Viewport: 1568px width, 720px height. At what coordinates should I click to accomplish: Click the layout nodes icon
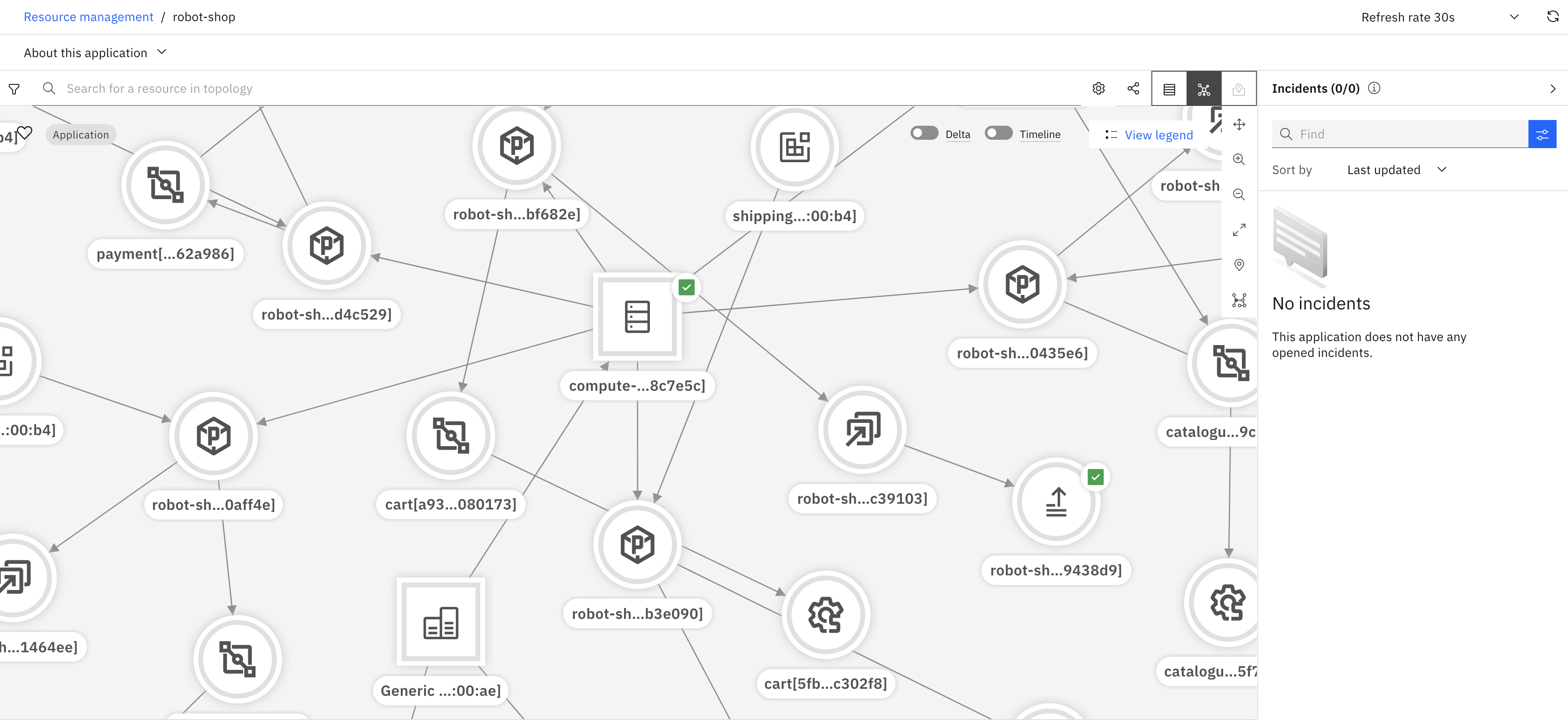click(1239, 300)
